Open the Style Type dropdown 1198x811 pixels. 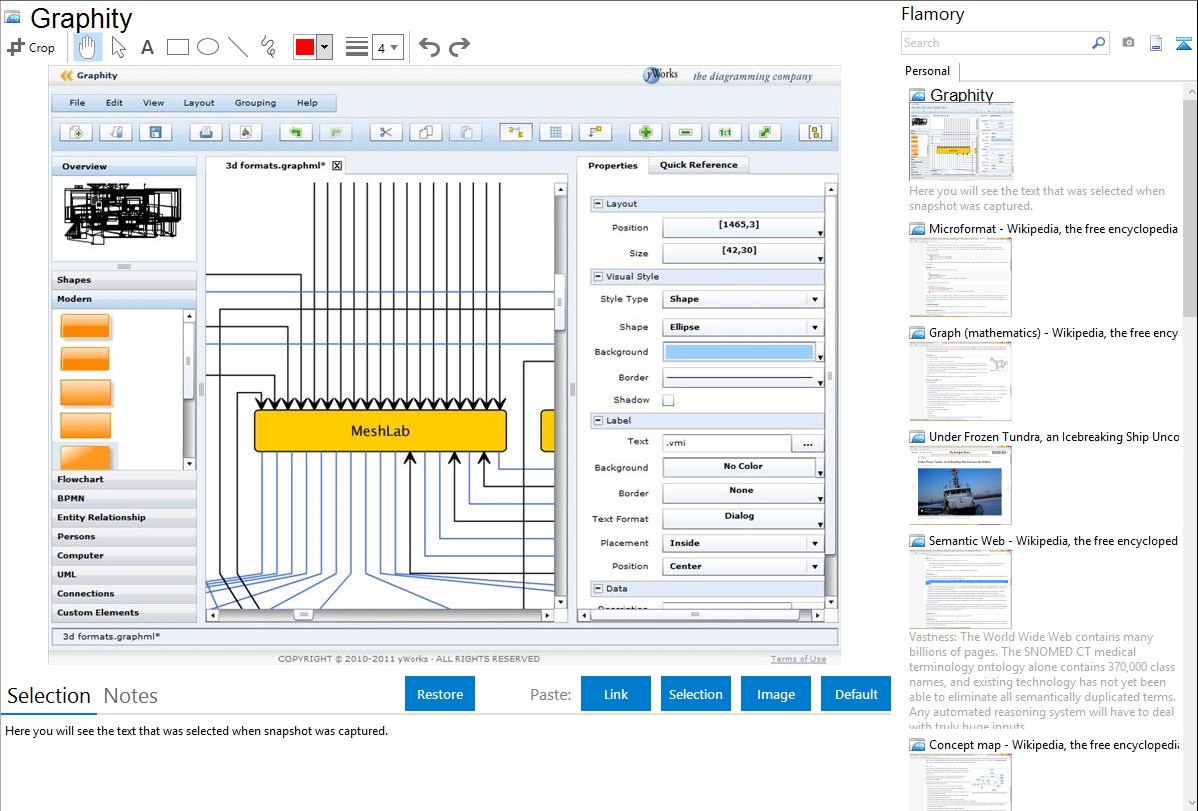click(x=743, y=299)
